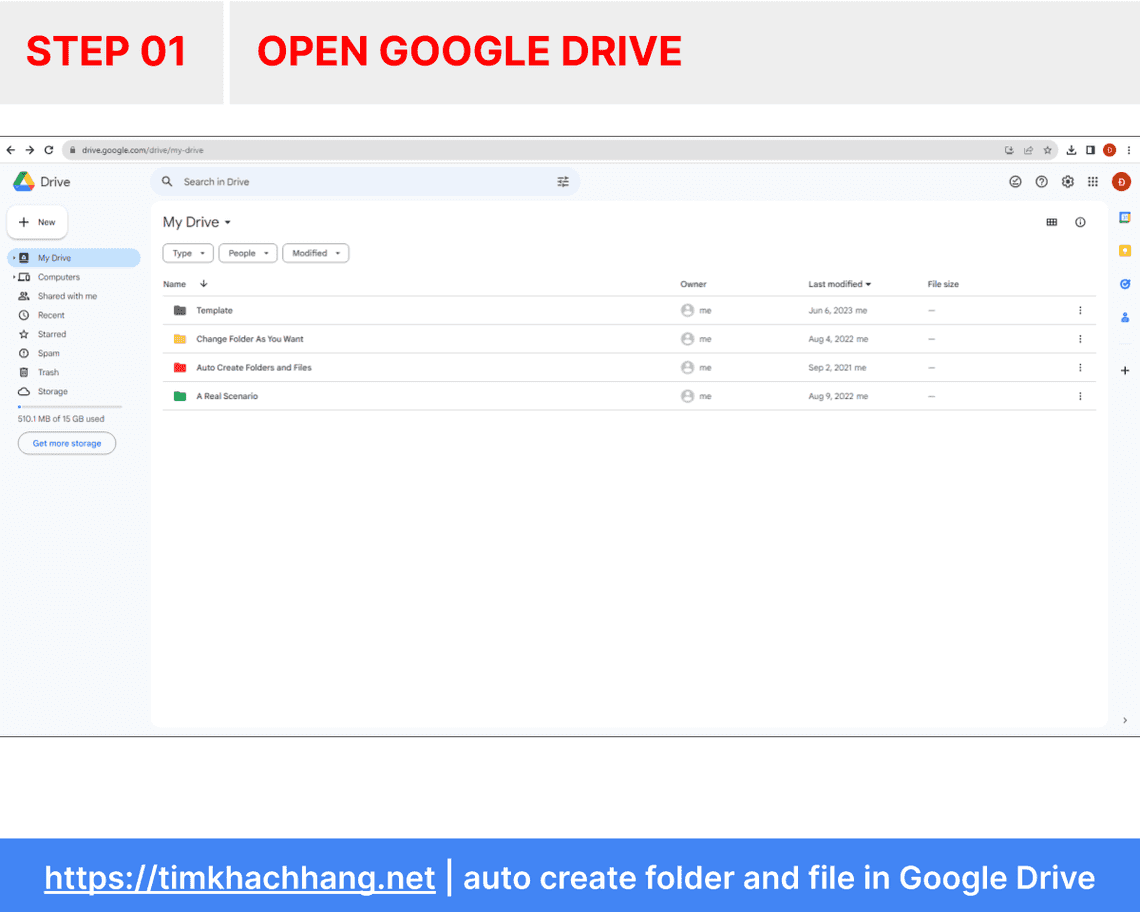Switch to grid layout view
The width and height of the screenshot is (1140, 912).
(1051, 222)
